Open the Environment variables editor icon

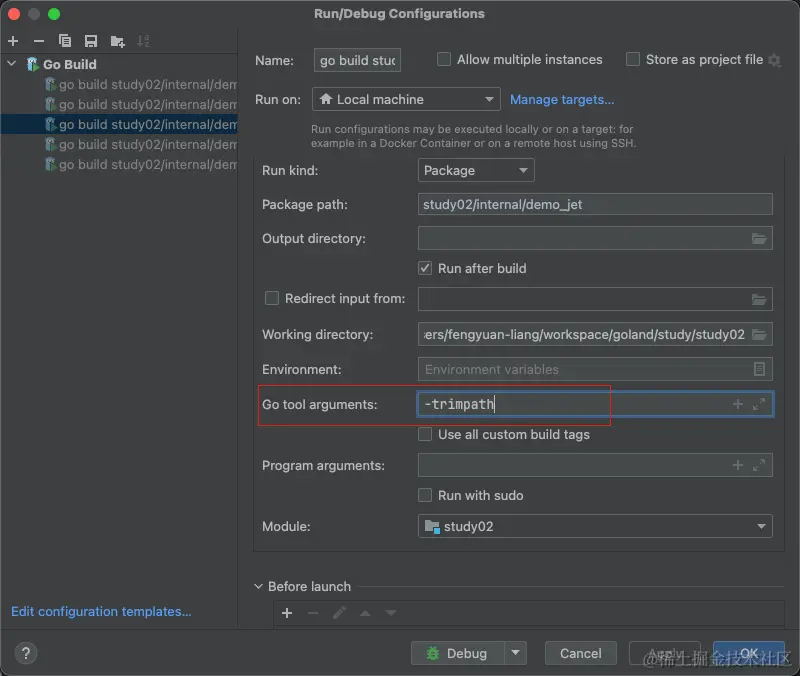point(759,369)
